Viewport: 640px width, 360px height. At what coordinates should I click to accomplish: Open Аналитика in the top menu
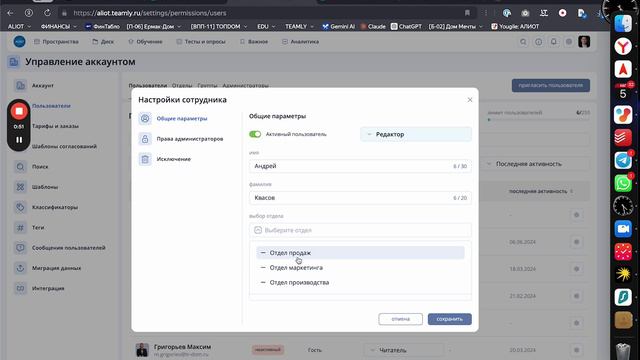300,42
